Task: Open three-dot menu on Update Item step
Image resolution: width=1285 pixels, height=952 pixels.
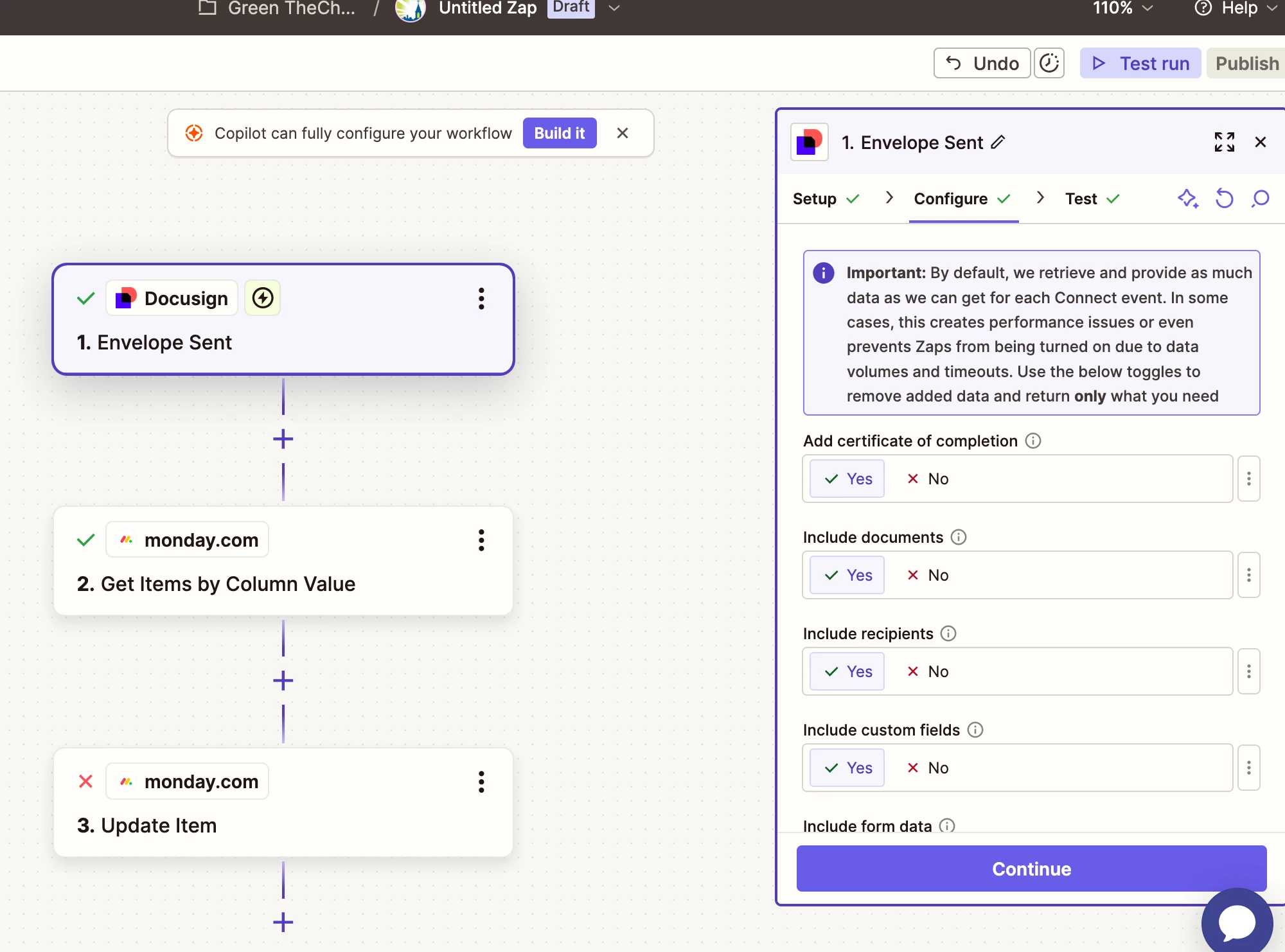Action: (481, 782)
